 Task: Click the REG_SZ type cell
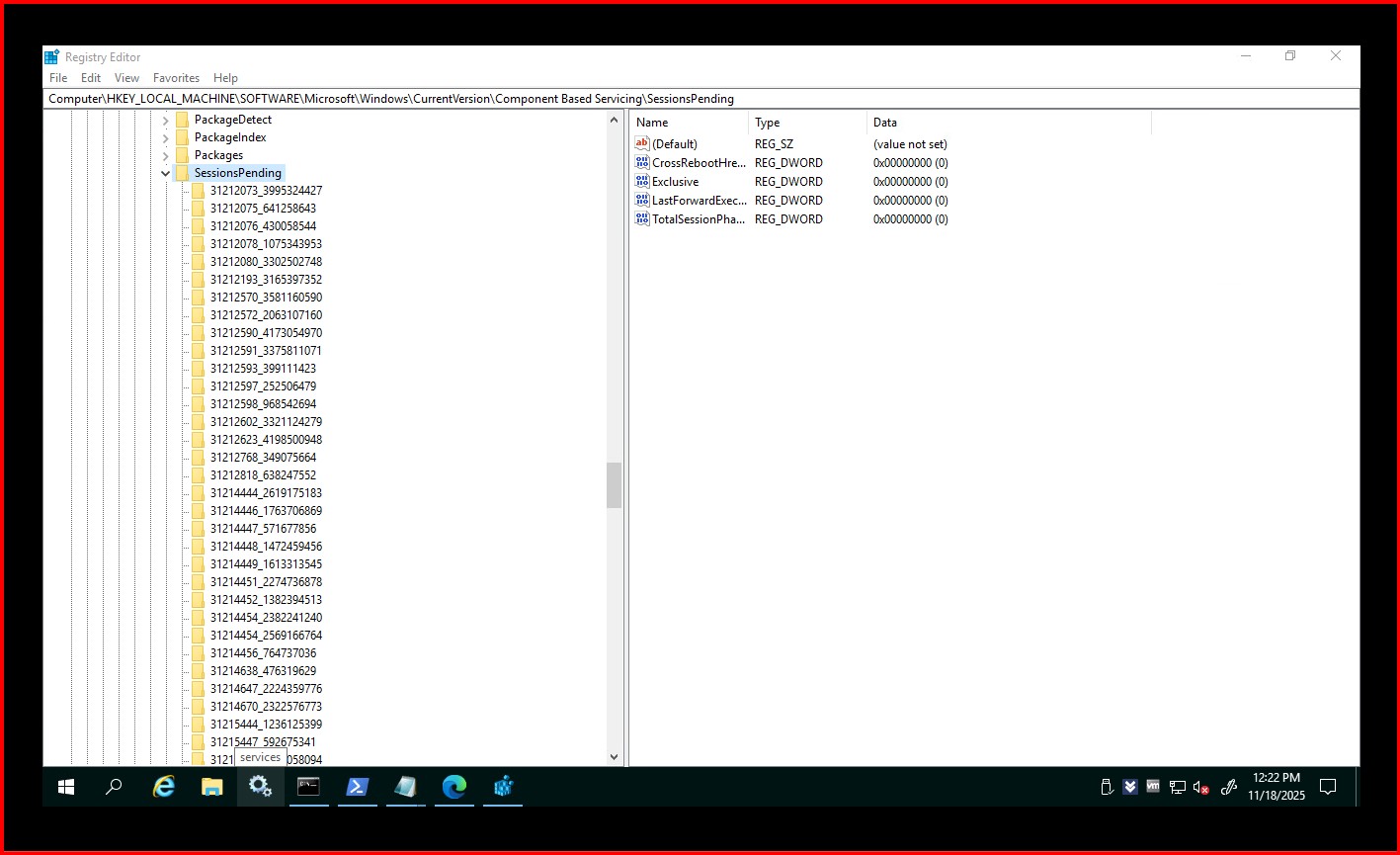pos(774,144)
